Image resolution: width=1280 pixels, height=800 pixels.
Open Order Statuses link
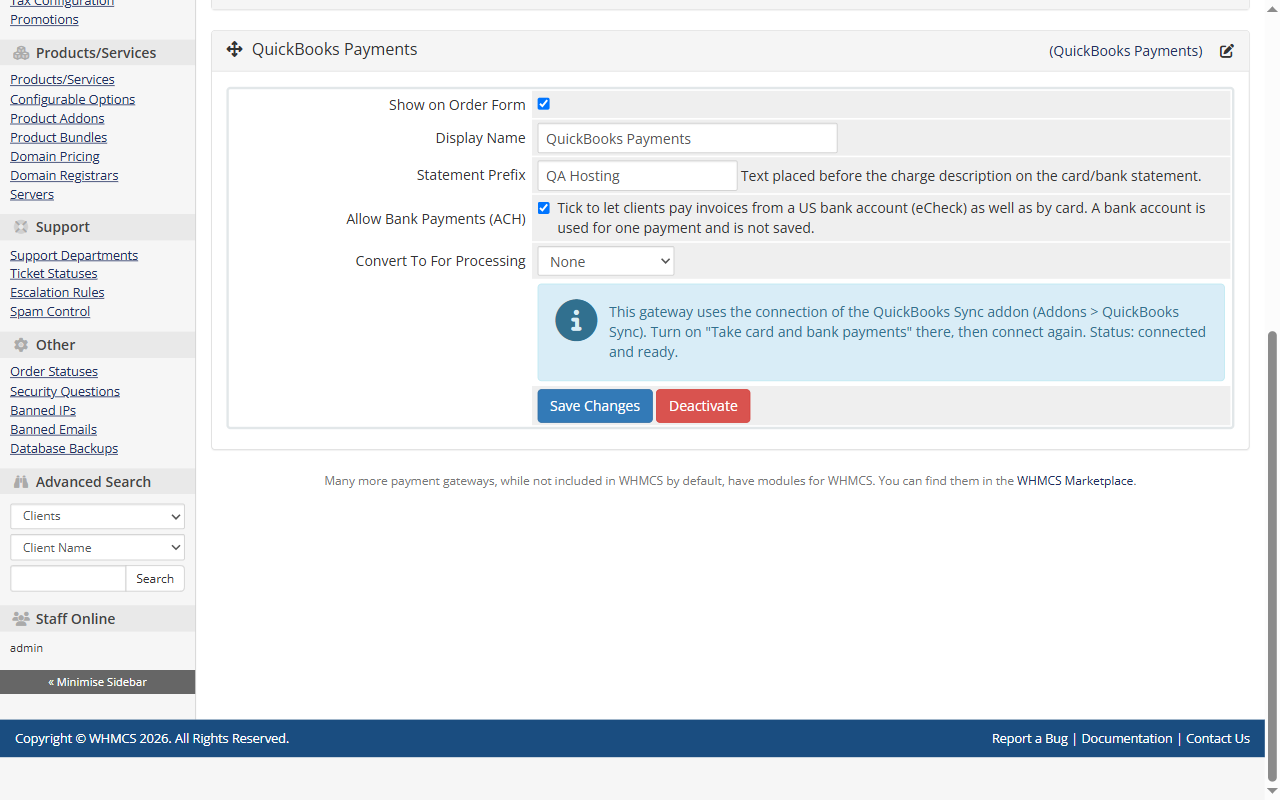pyautogui.click(x=54, y=371)
